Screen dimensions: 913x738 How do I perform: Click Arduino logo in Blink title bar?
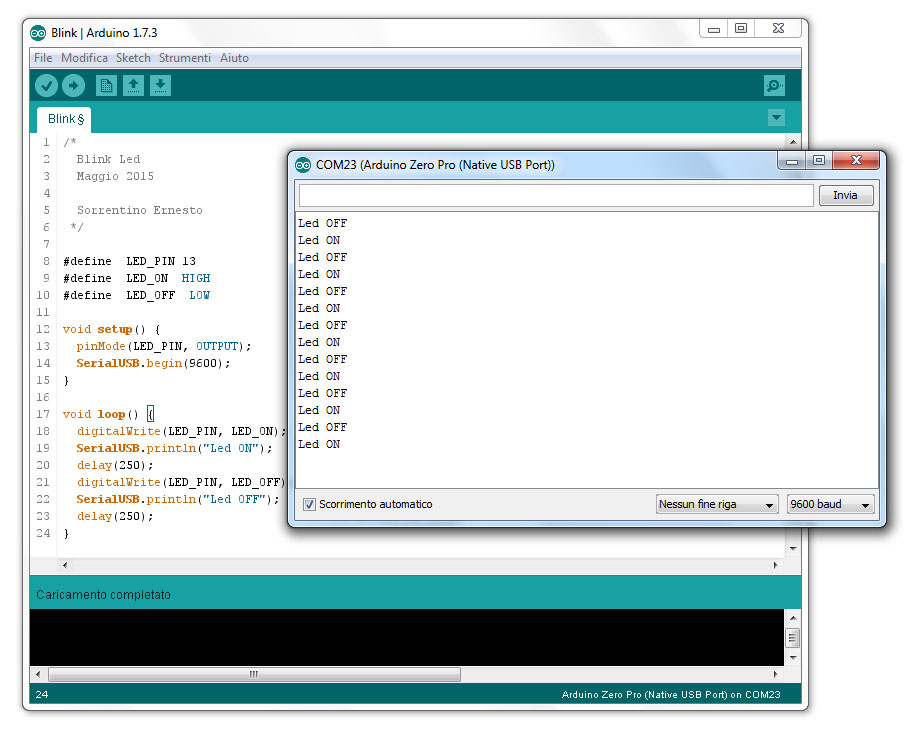38,33
